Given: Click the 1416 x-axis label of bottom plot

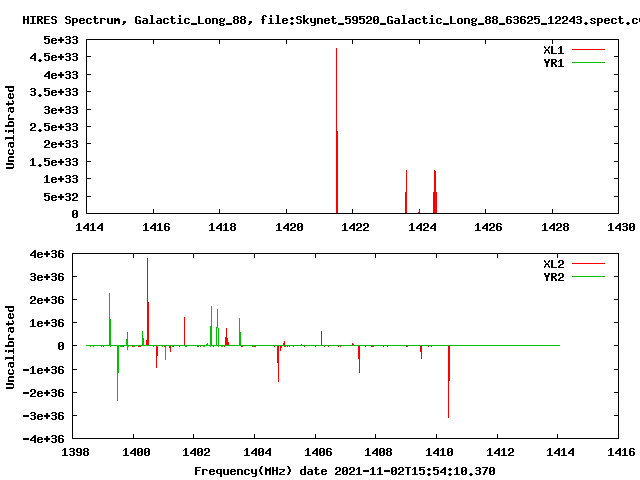Looking at the screenshot, I should (621, 452).
